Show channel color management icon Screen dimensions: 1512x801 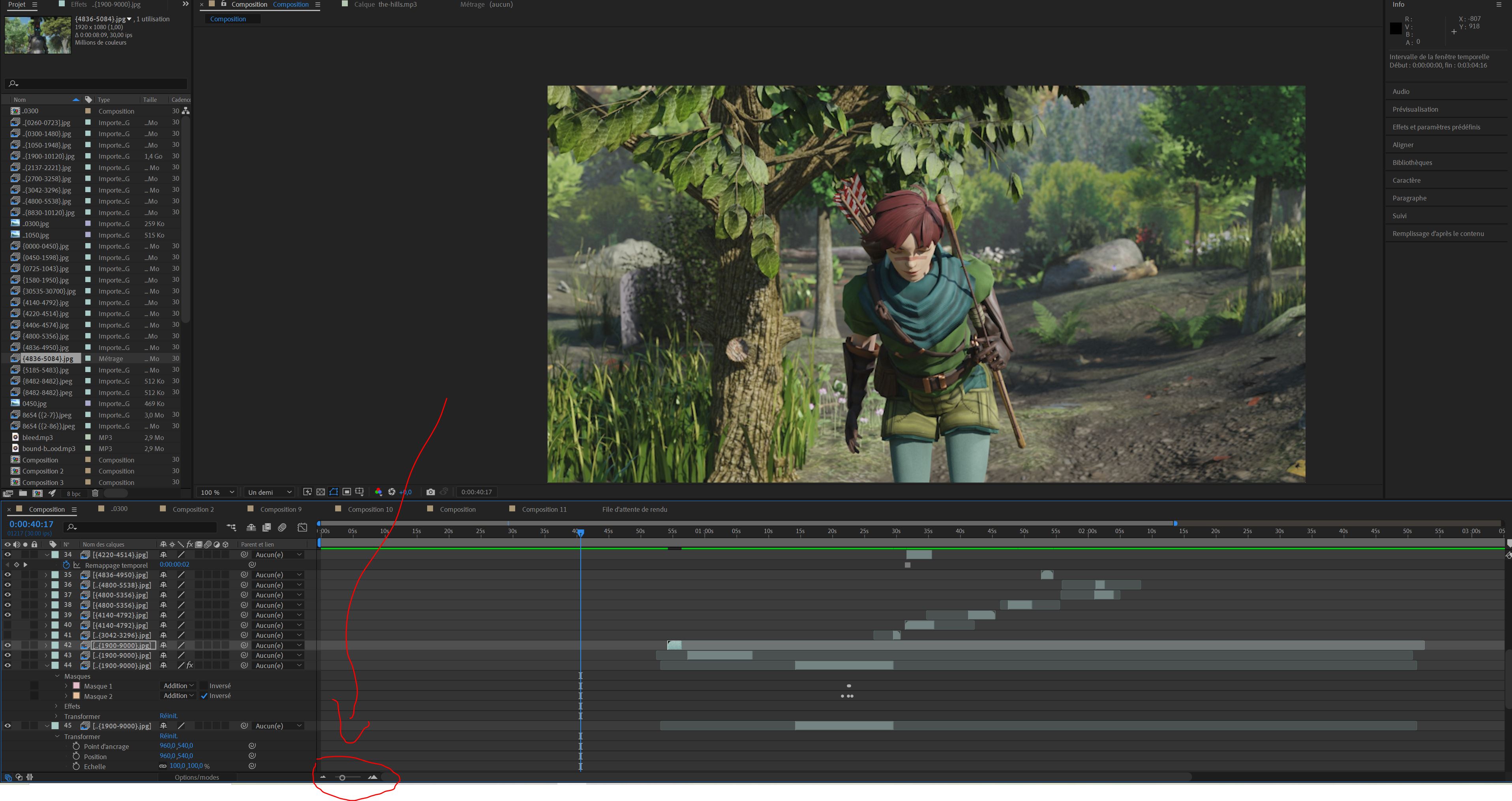click(379, 492)
